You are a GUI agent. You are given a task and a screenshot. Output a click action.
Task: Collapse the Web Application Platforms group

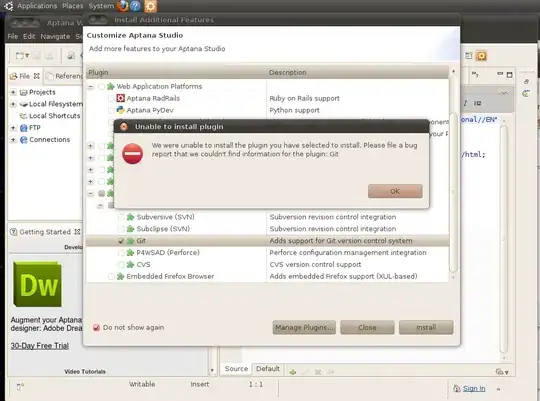91,86
